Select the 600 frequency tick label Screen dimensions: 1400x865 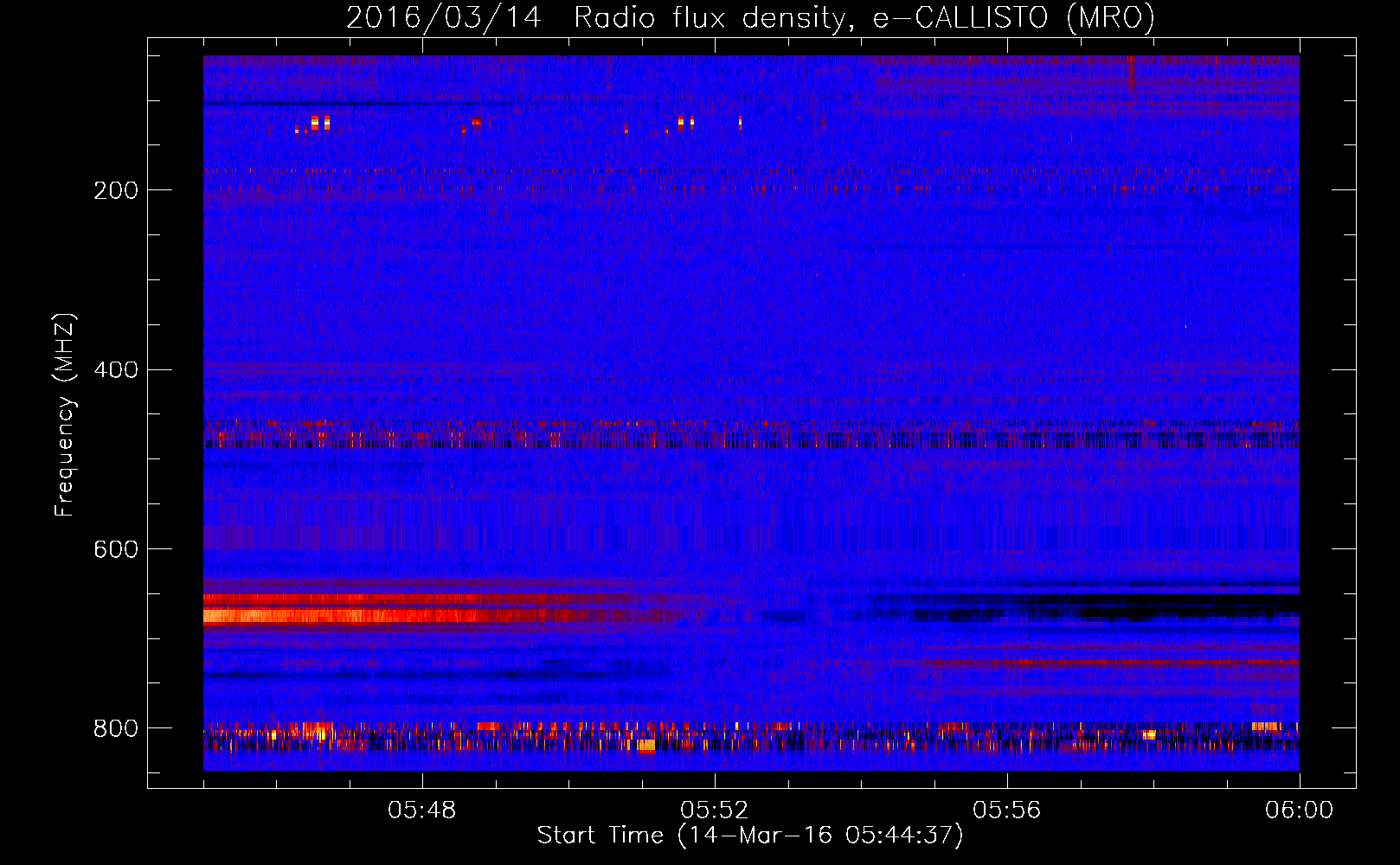[116, 550]
